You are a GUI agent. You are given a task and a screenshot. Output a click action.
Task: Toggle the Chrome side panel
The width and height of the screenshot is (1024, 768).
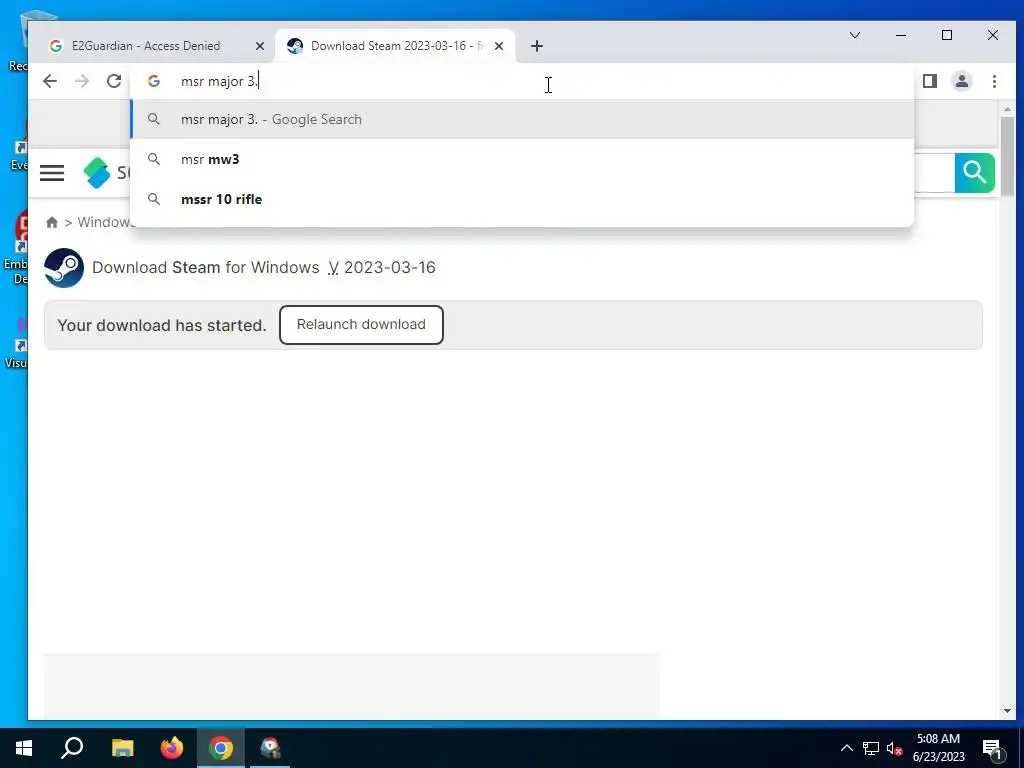[930, 81]
